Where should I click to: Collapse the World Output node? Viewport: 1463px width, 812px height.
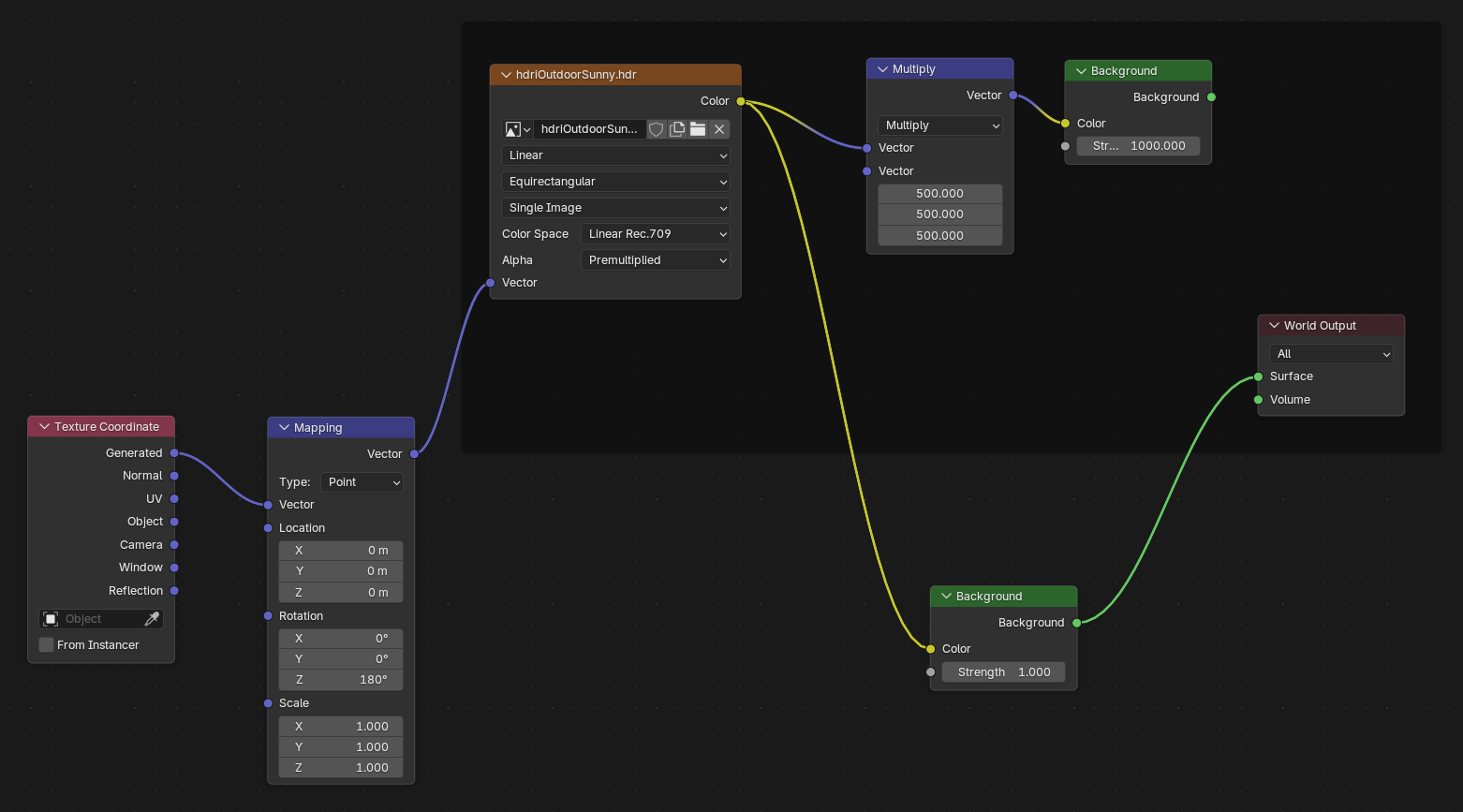(x=1273, y=325)
